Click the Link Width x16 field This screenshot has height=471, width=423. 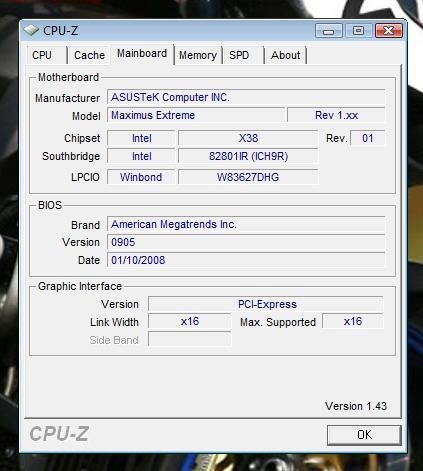(190, 322)
